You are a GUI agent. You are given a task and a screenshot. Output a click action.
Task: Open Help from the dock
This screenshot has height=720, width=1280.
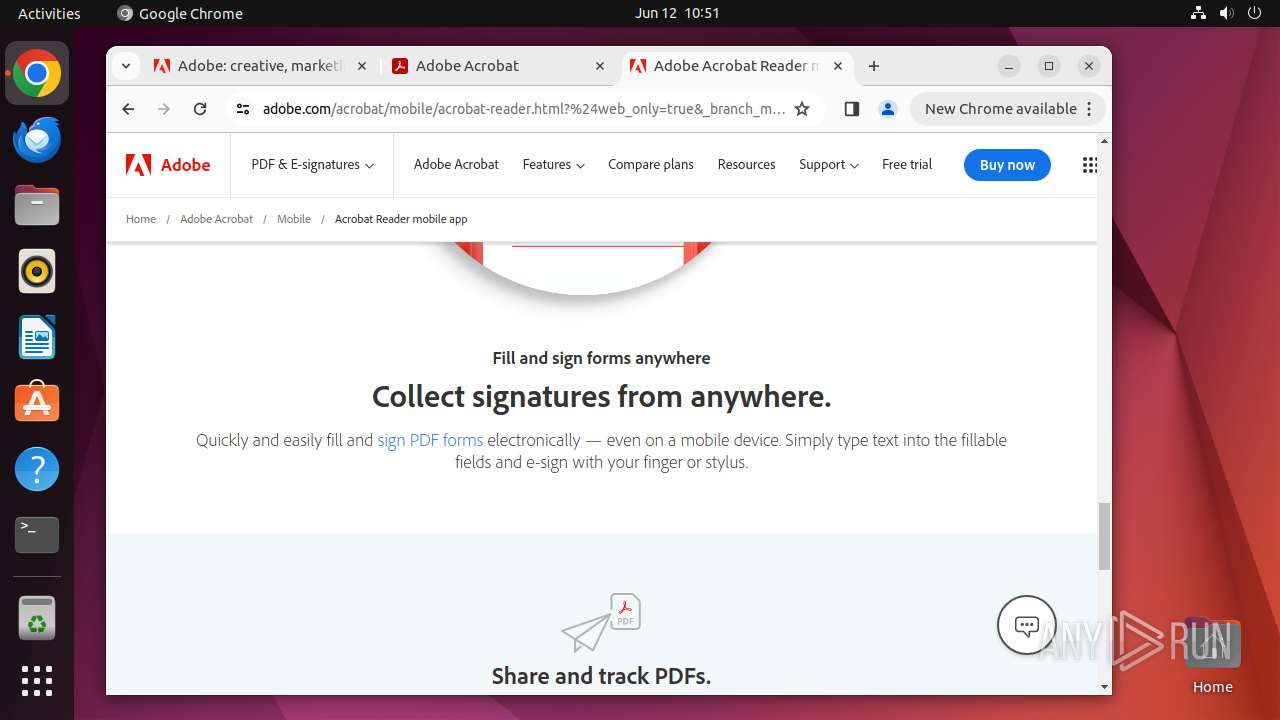point(37,469)
